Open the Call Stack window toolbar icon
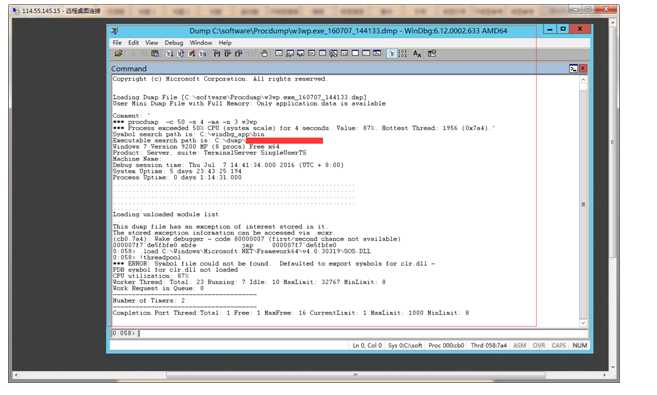The image size is (657, 395). click(334, 53)
